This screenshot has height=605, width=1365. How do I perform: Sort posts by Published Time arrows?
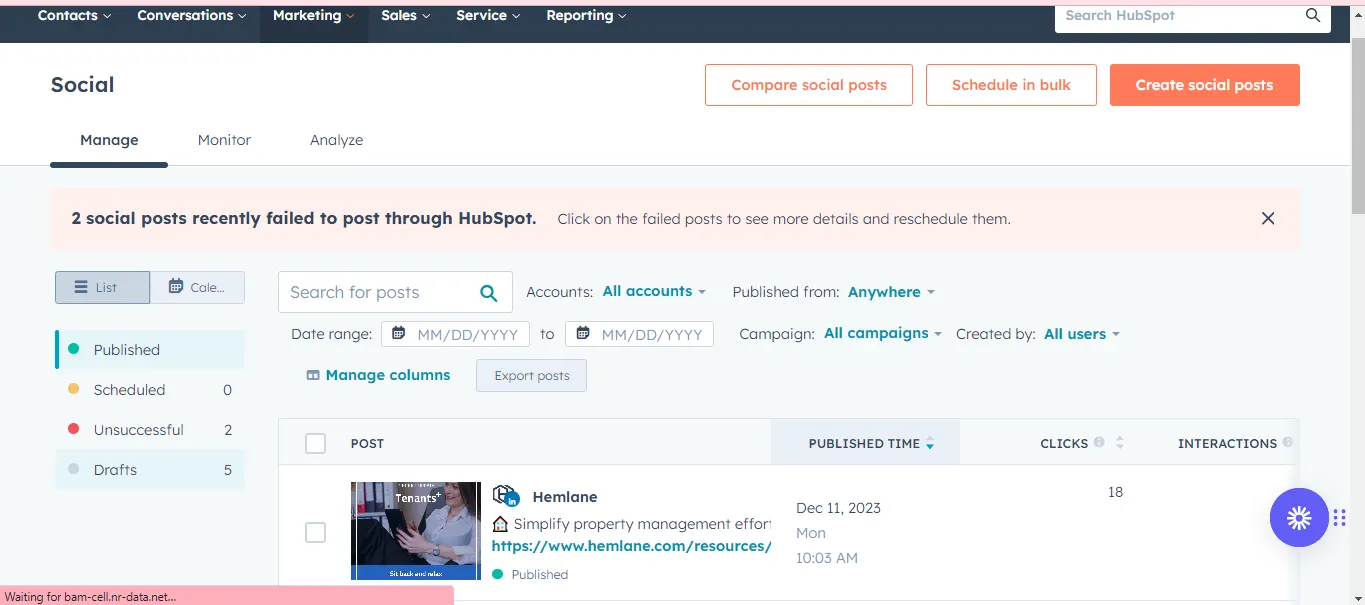930,443
